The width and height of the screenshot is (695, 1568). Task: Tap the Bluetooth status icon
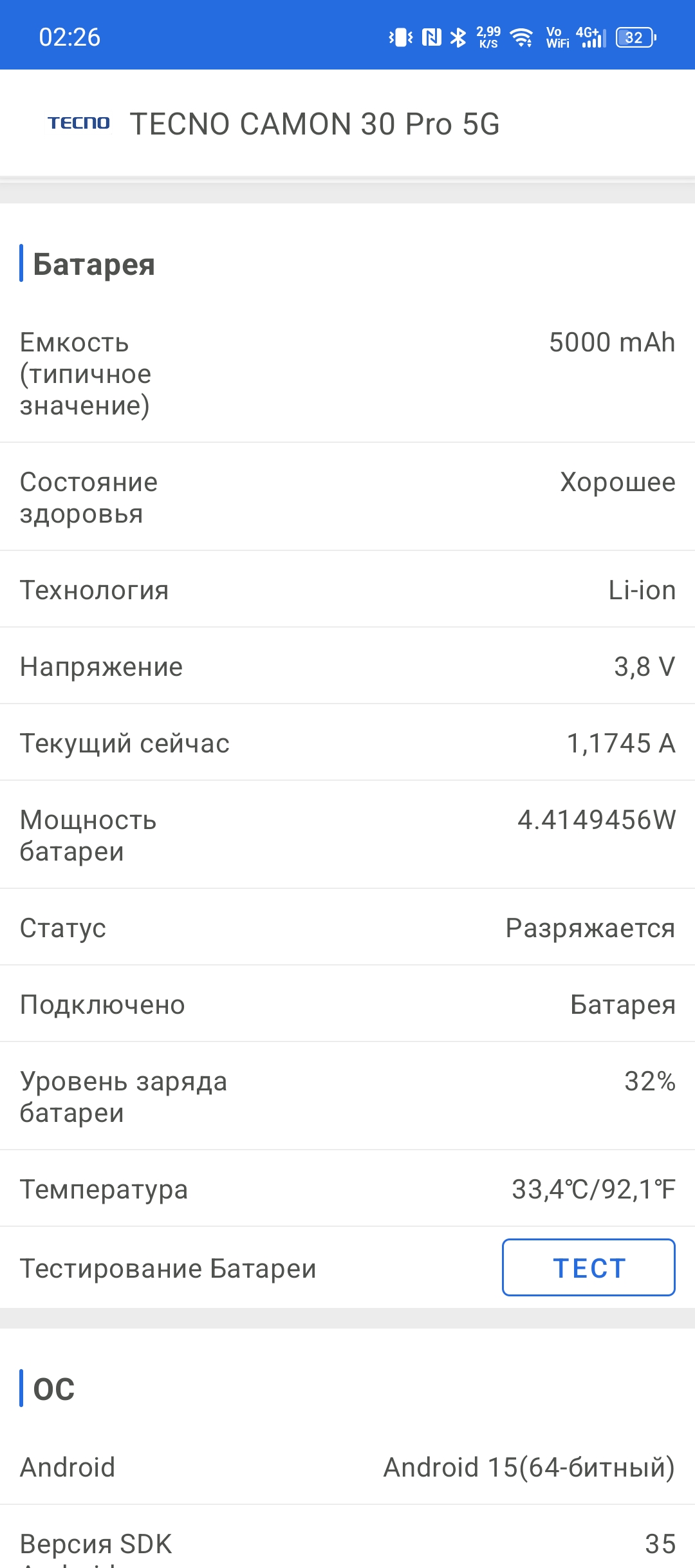(458, 37)
